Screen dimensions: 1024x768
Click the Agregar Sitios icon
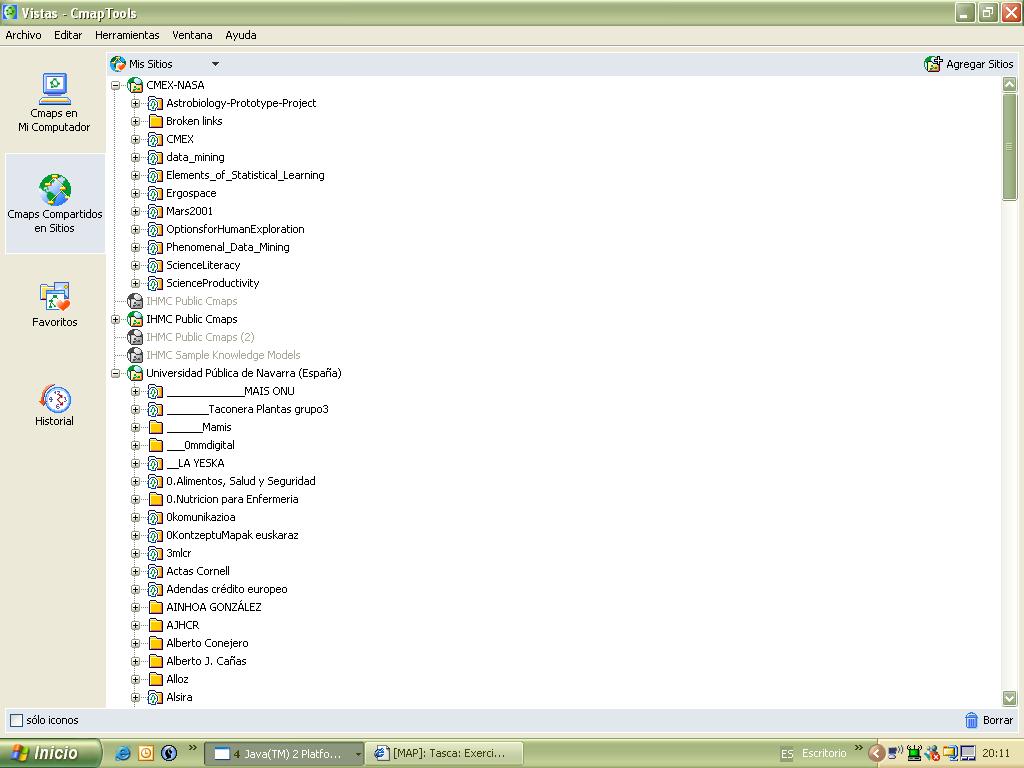click(933, 64)
